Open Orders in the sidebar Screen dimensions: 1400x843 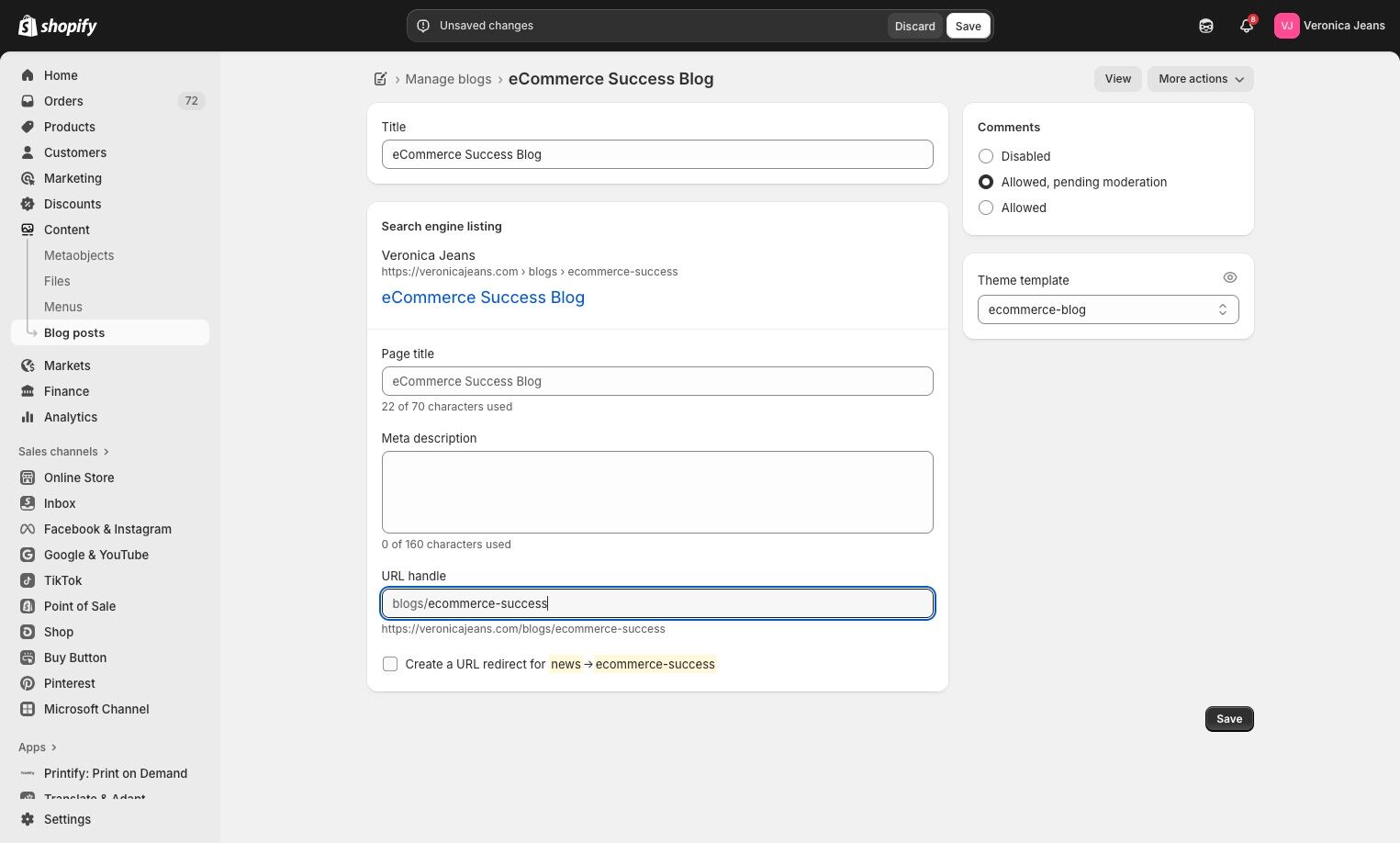point(63,101)
